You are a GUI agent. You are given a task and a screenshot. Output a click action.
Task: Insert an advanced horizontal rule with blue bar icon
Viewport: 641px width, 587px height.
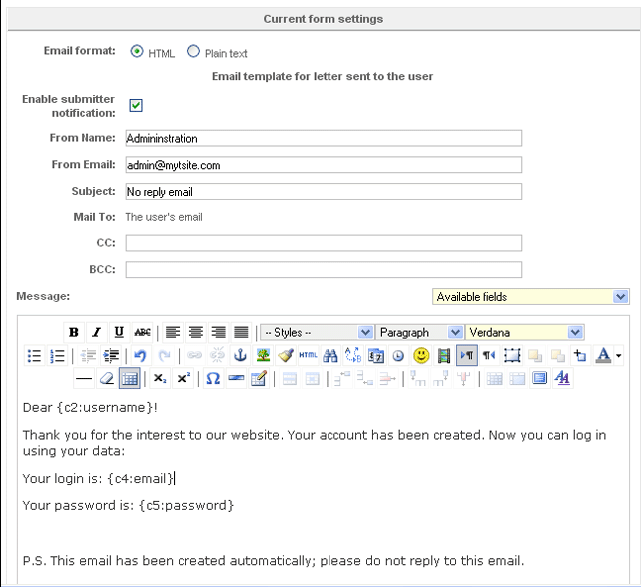(x=236, y=379)
